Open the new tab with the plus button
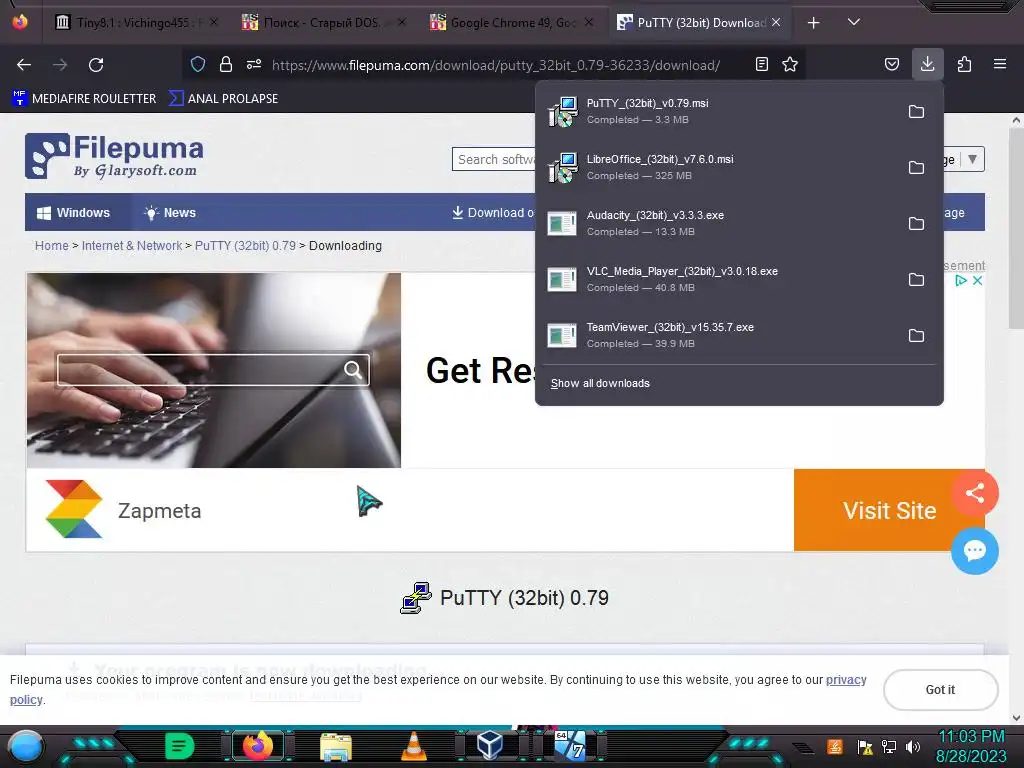Screen dimensions: 1024x768 pos(813,23)
